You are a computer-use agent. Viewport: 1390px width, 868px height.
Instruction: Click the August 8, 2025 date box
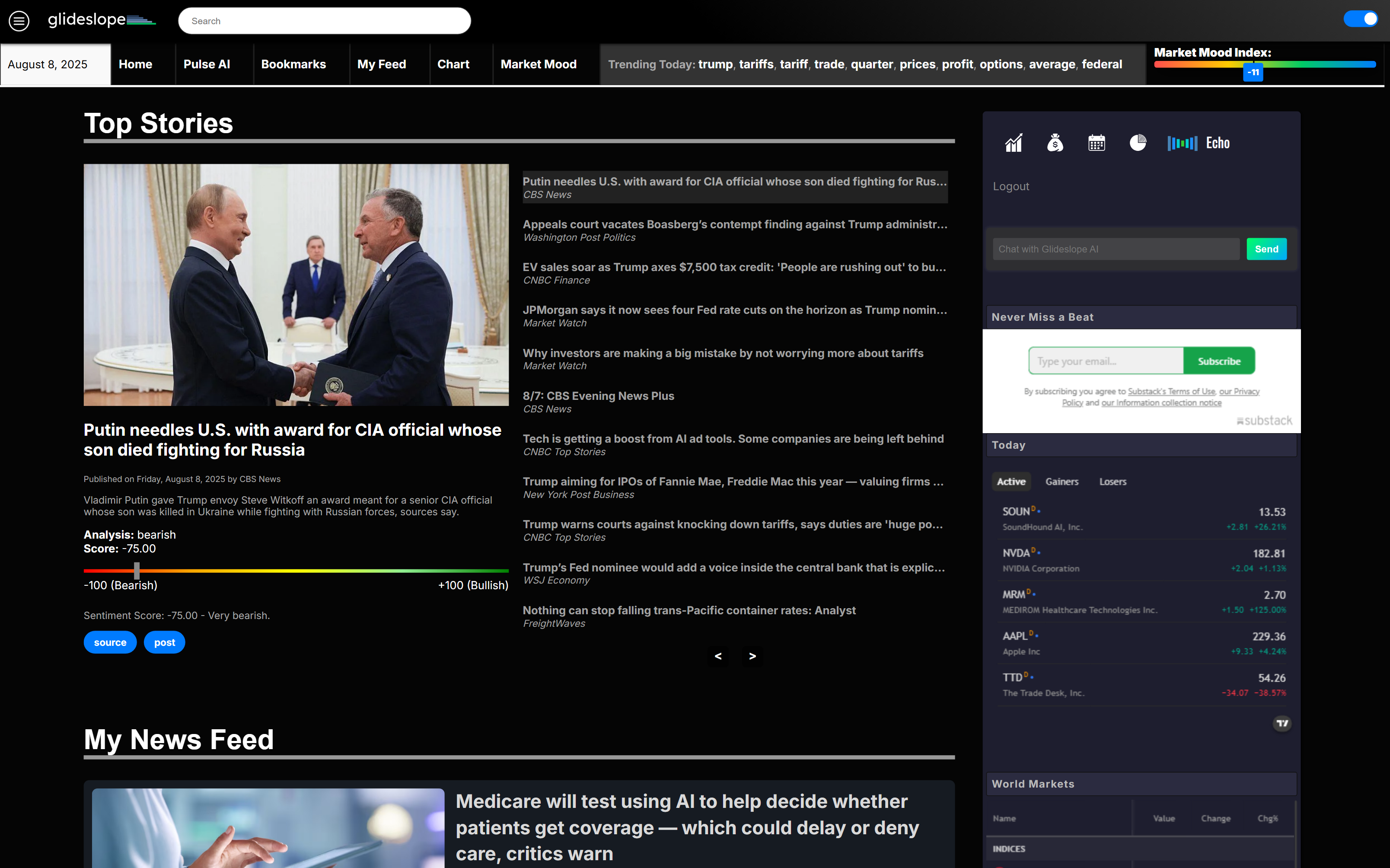pos(55,64)
